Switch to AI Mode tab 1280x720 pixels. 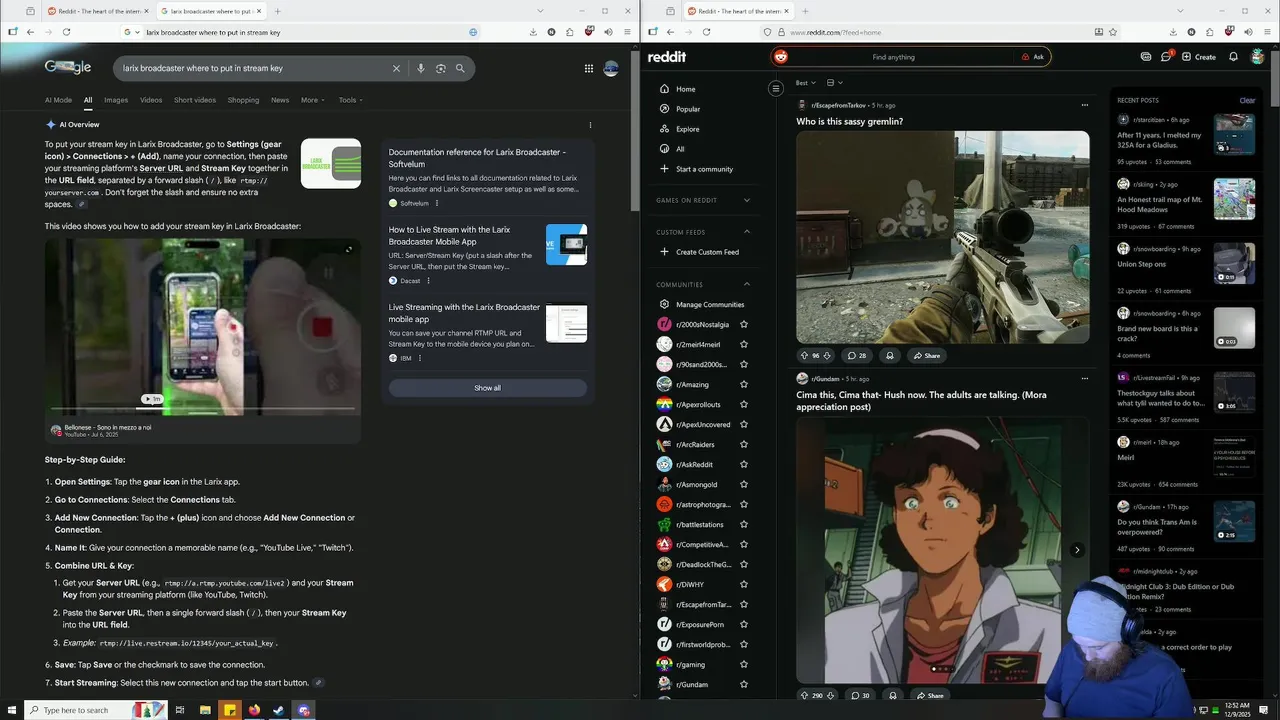58,100
